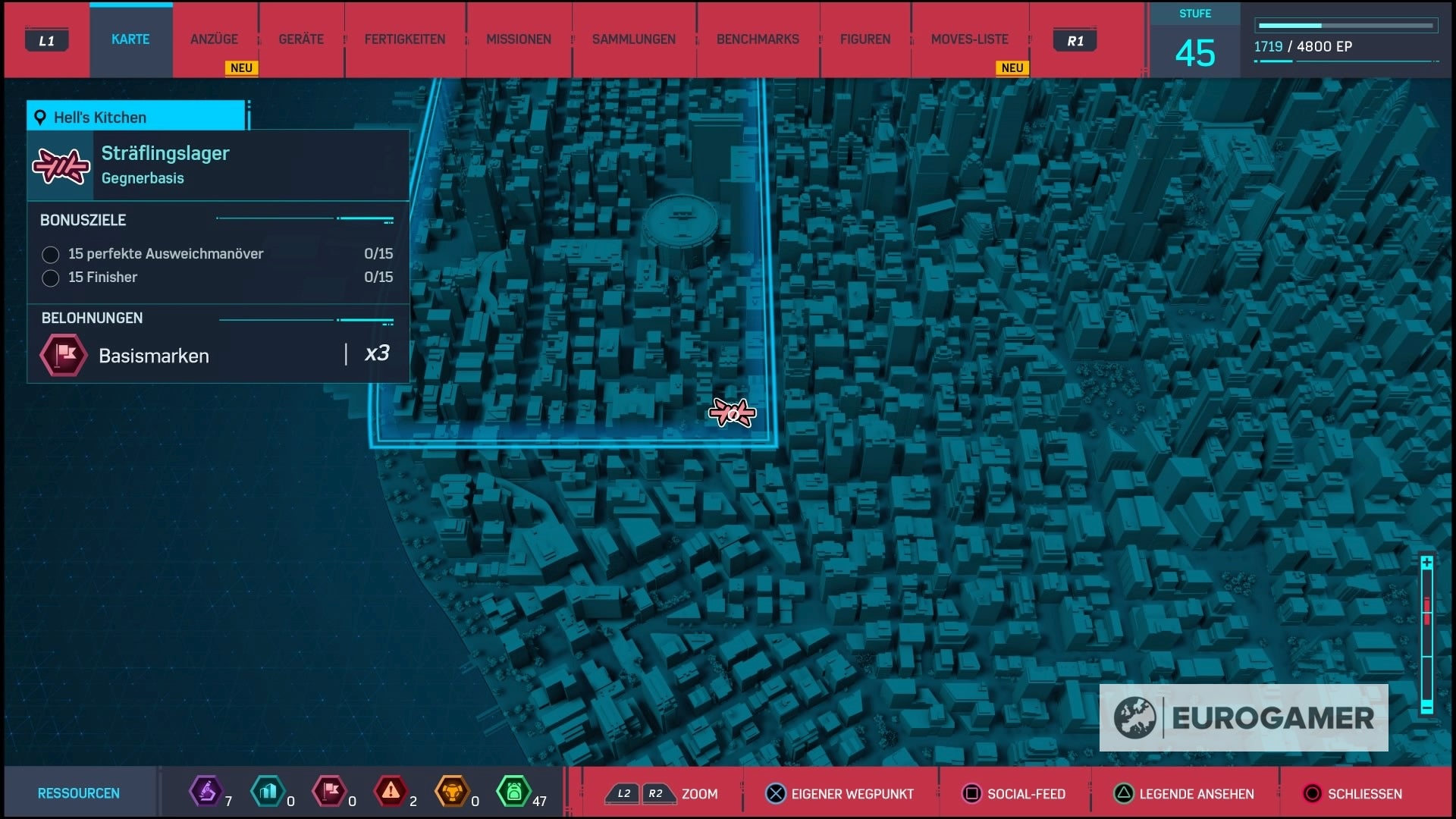Click the Bonusziele section heading
Image resolution: width=1456 pixels, height=819 pixels.
pos(83,220)
